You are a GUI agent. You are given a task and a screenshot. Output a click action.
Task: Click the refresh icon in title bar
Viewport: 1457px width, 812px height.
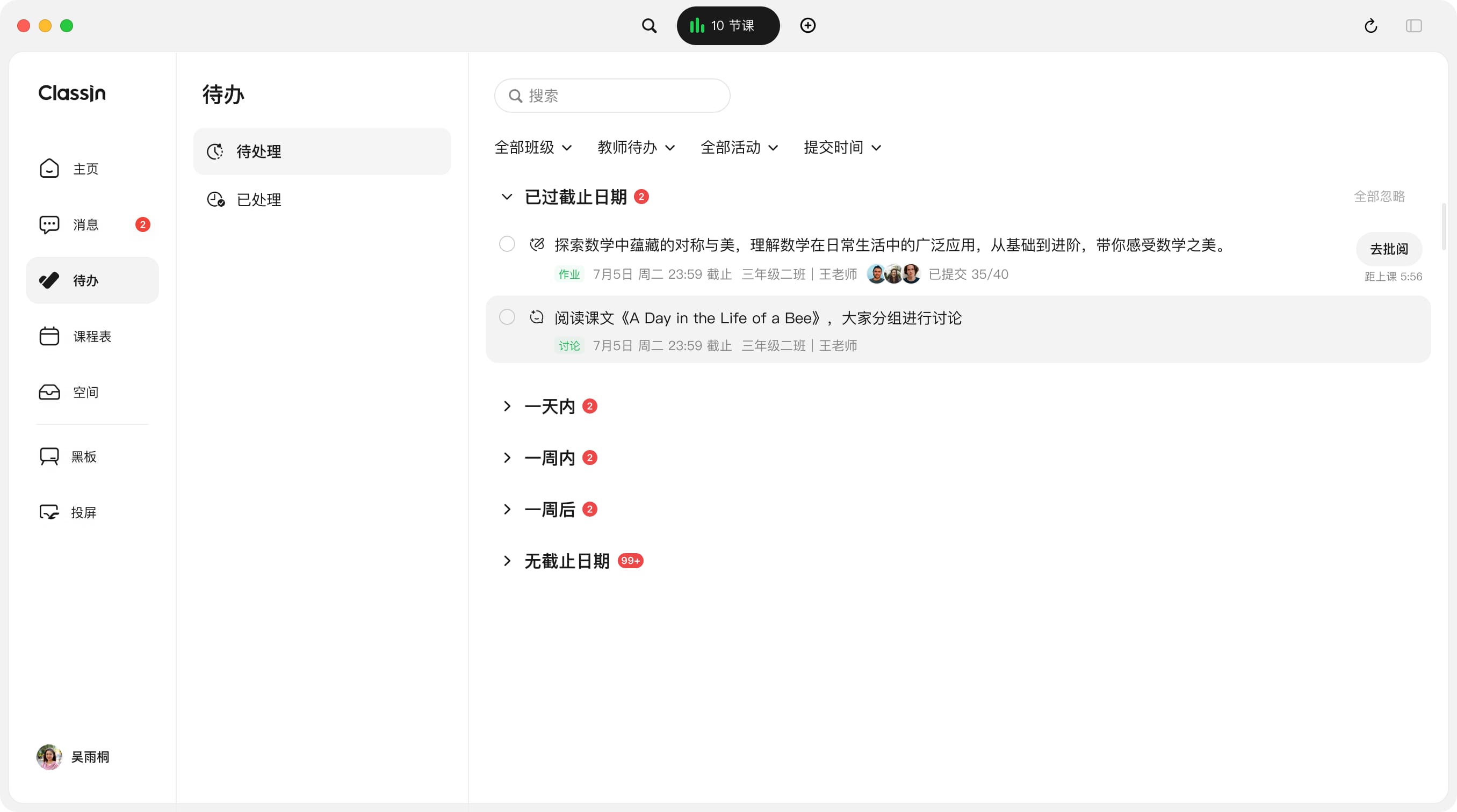[1371, 25]
